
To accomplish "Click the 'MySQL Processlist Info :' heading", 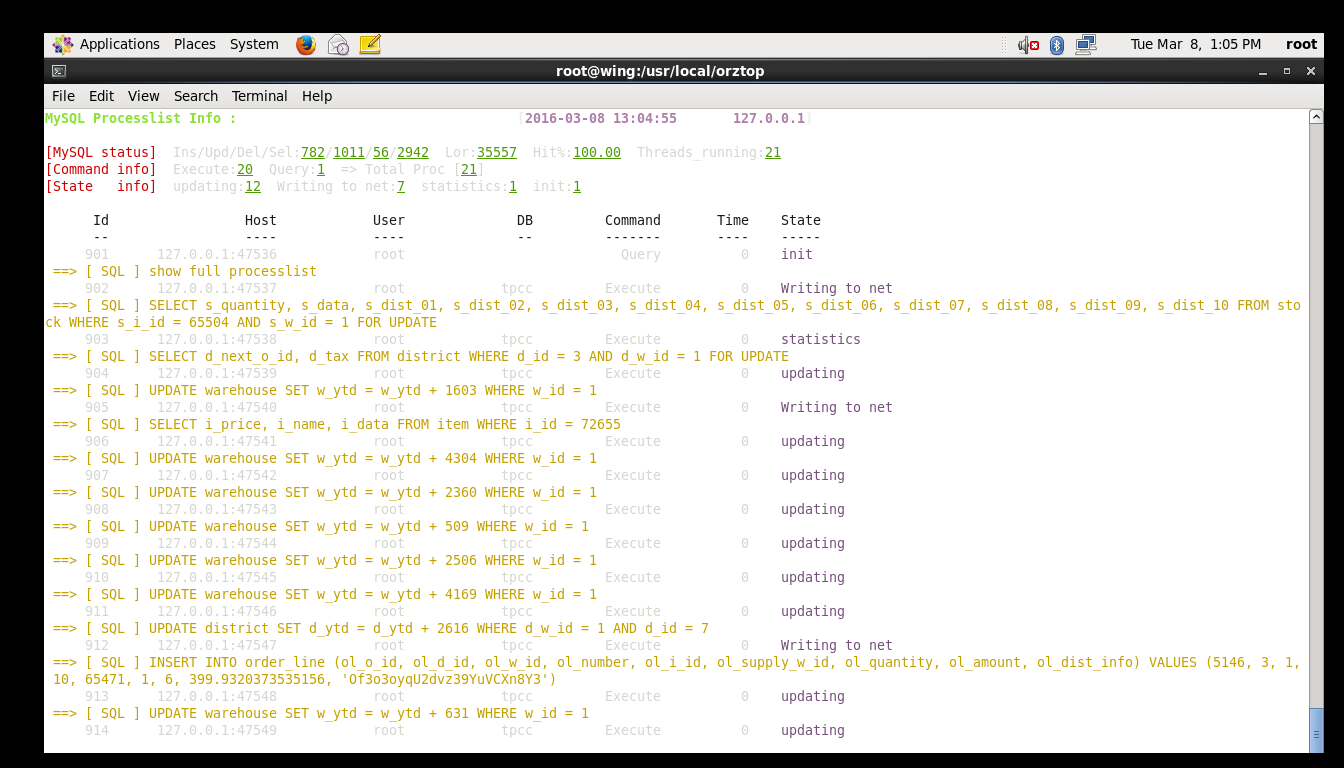I will 141,118.
